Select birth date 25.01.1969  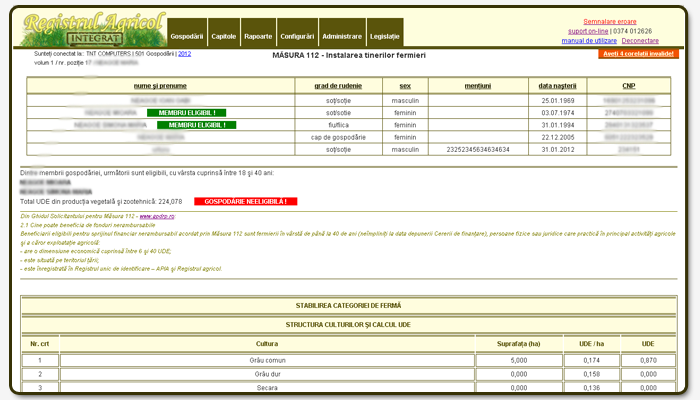(558, 101)
